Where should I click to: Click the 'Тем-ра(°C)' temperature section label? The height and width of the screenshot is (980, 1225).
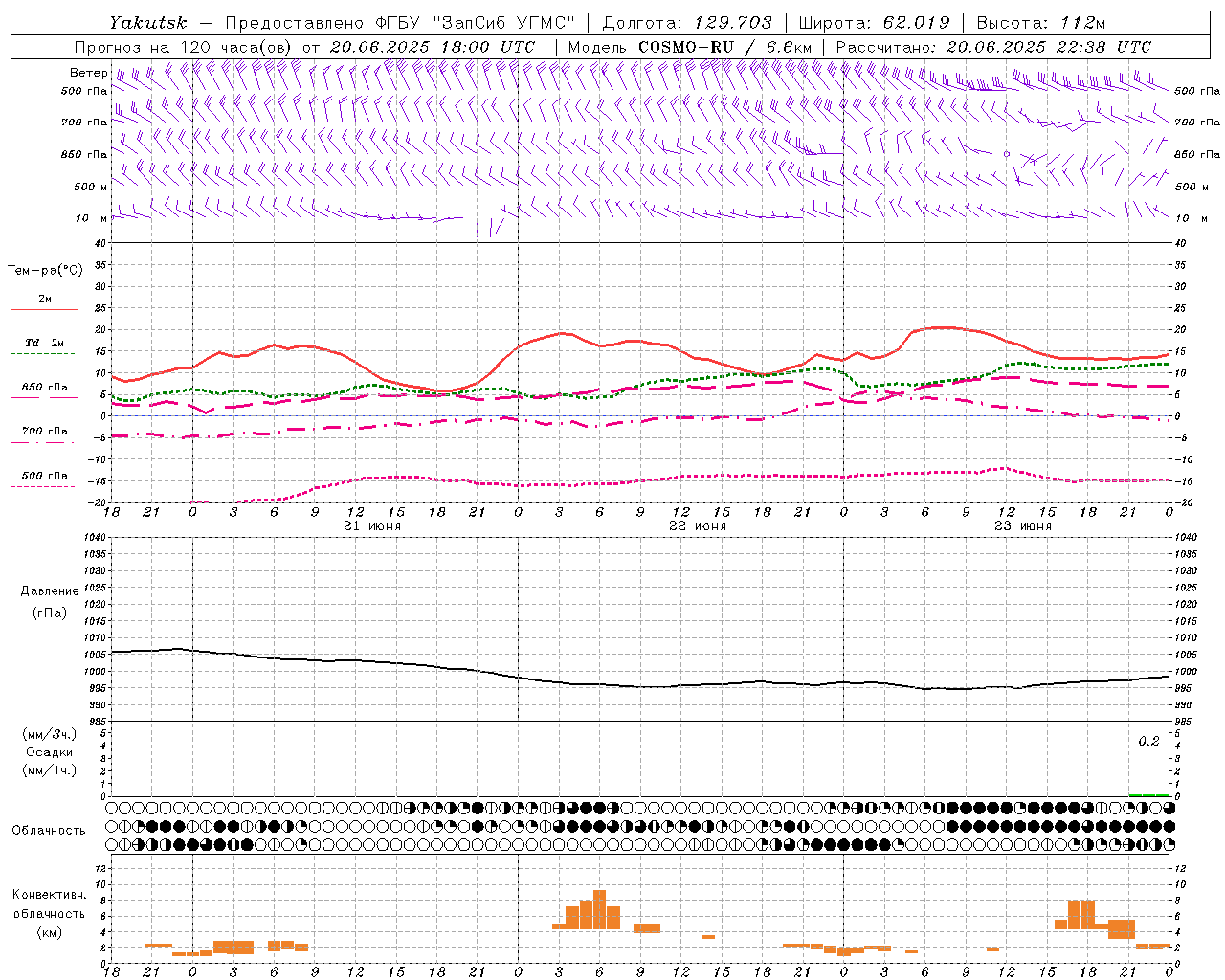(x=45, y=271)
